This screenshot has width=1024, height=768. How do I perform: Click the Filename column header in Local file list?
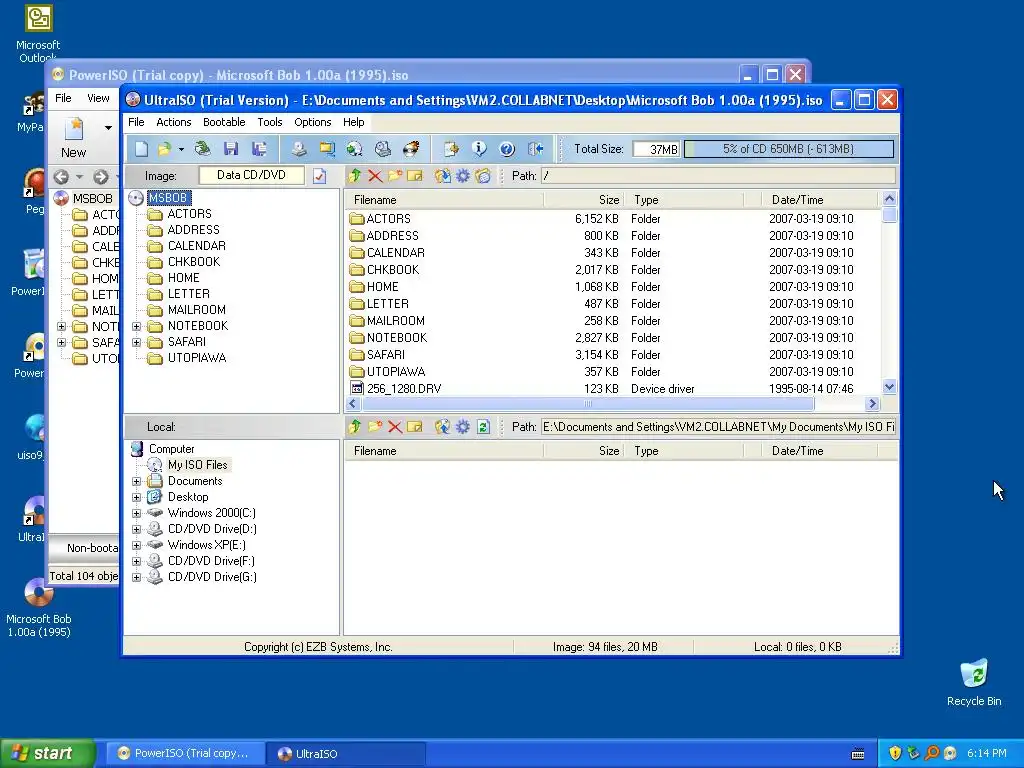click(x=444, y=451)
